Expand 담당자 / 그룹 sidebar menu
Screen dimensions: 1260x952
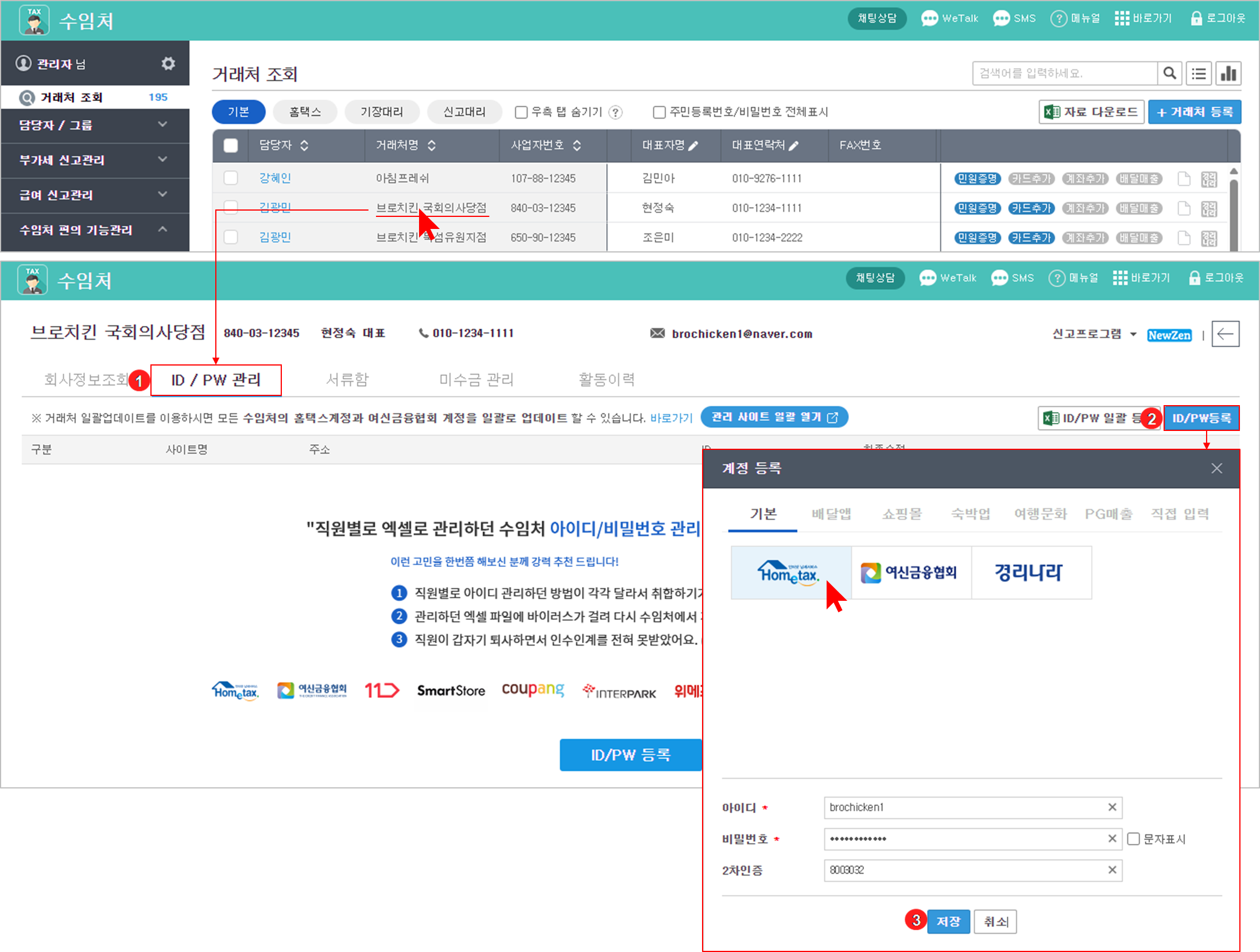tap(95, 125)
